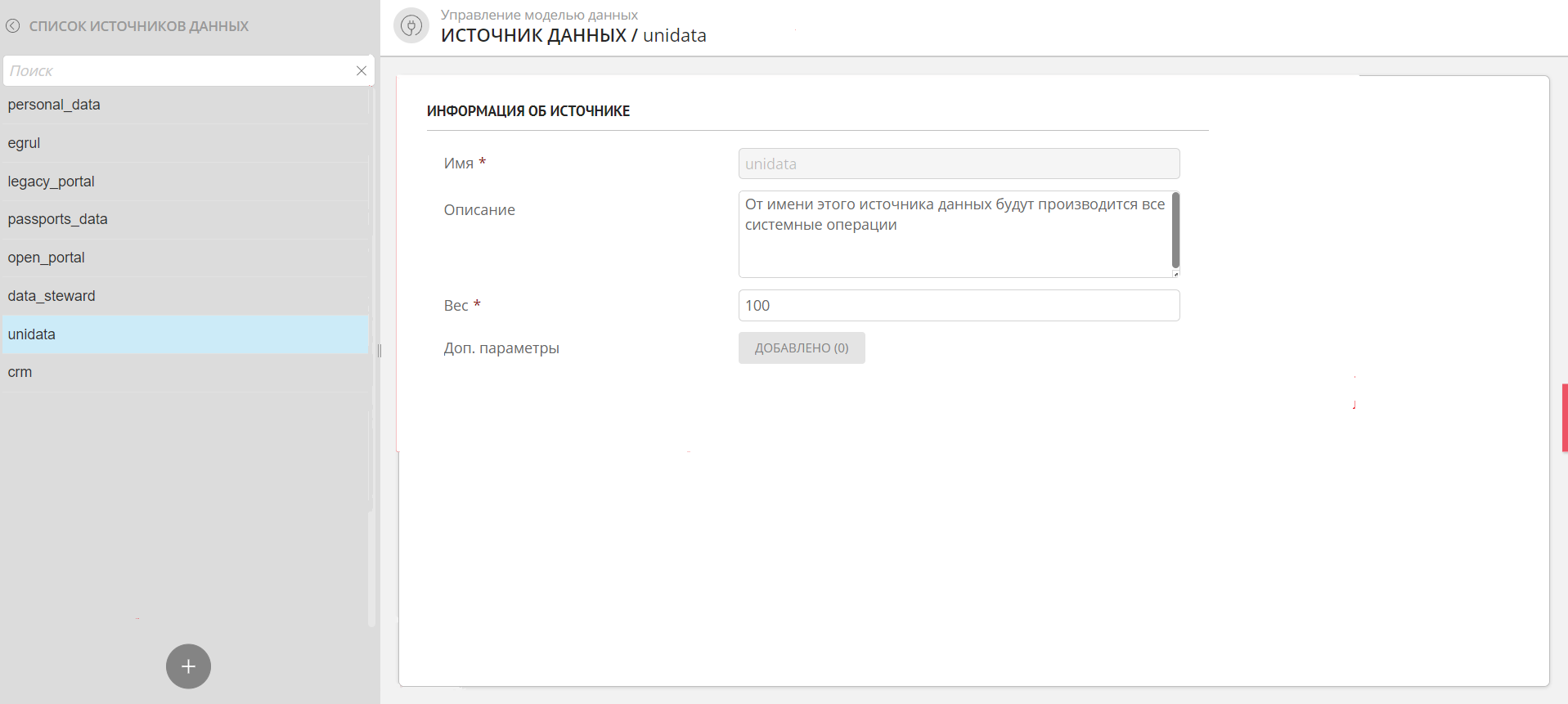Screen dimensions: 1568x704
Task: Click the sidebar title СПИСОК ИСТОЧНИКОВ ДАННЫХ
Action: click(139, 26)
